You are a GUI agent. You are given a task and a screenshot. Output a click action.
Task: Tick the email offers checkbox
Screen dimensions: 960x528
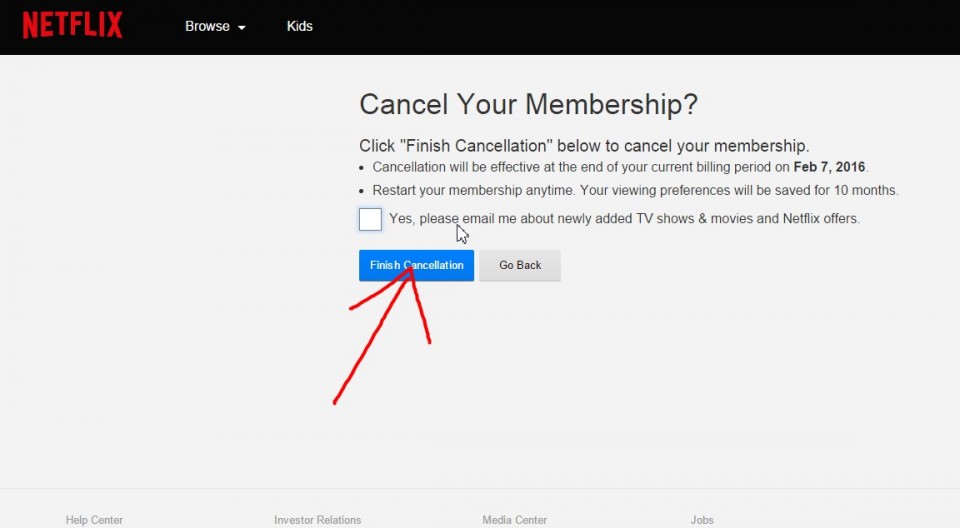pyautogui.click(x=370, y=219)
